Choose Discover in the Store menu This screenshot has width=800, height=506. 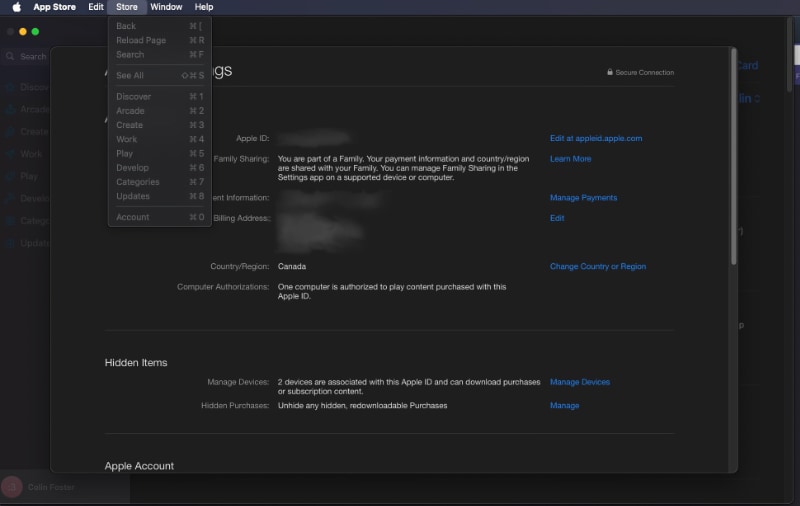(160, 96)
